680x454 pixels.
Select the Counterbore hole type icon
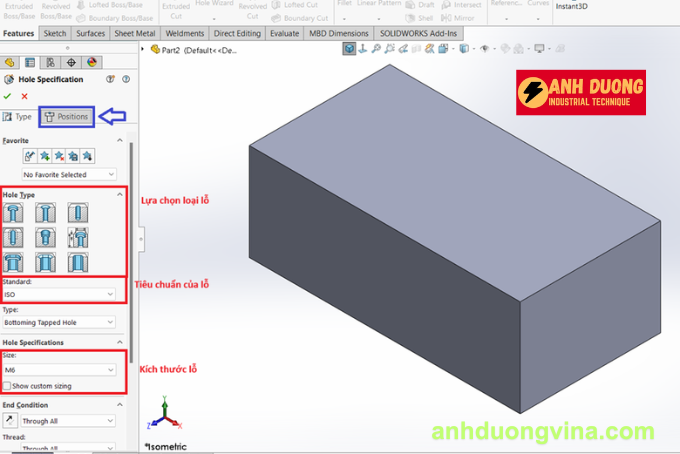click(x=14, y=212)
